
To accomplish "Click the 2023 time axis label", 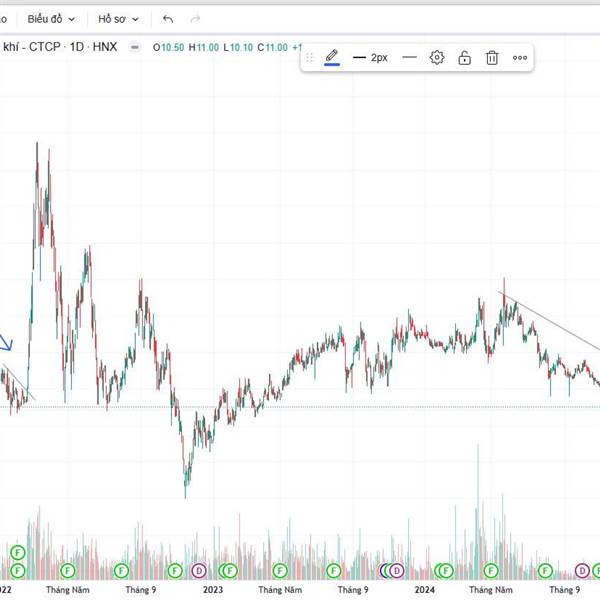I will 213,590.
